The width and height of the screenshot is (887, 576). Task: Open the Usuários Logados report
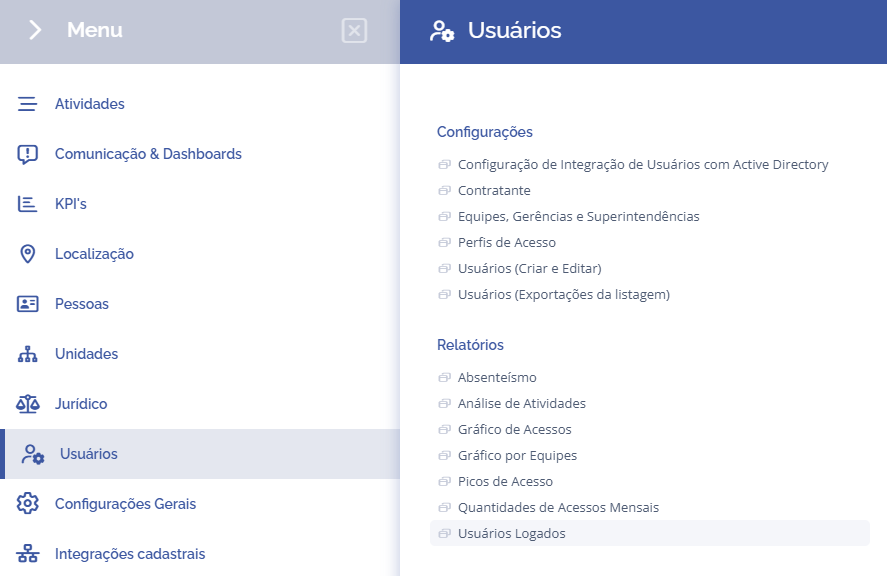click(511, 533)
